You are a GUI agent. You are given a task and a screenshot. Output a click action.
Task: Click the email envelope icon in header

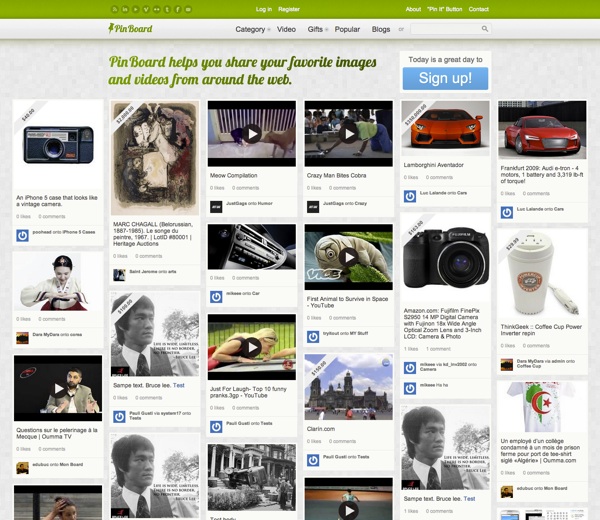pos(188,9)
